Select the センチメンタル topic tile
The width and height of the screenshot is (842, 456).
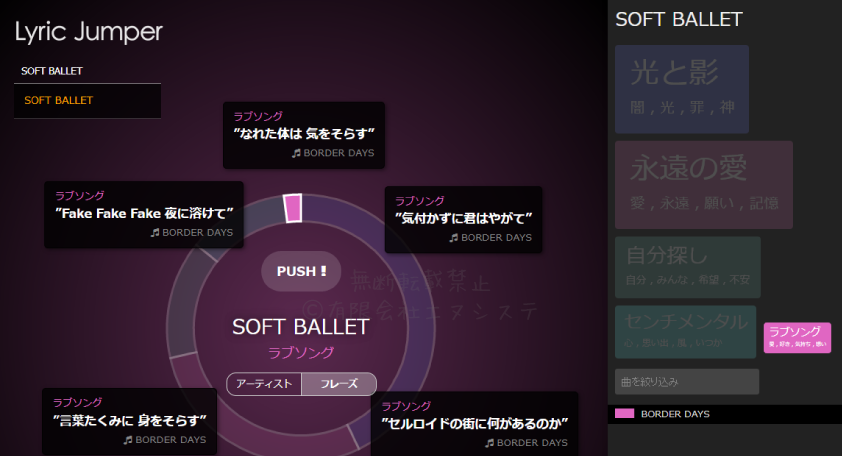[686, 332]
